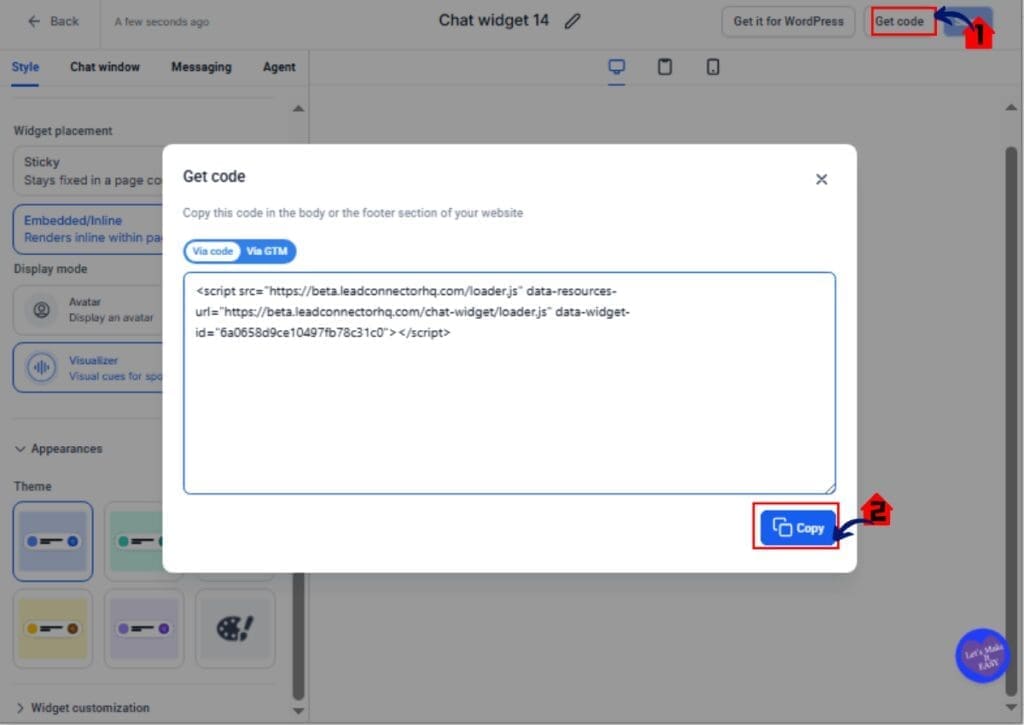Image resolution: width=1024 pixels, height=725 pixels.
Task: Click preview pane scroll up arrow
Action: (x=1011, y=107)
